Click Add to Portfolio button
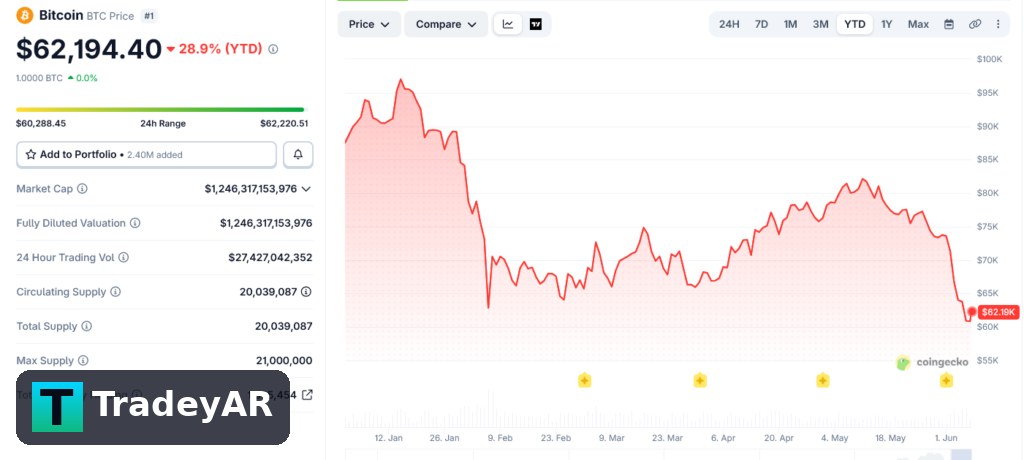 pos(146,155)
